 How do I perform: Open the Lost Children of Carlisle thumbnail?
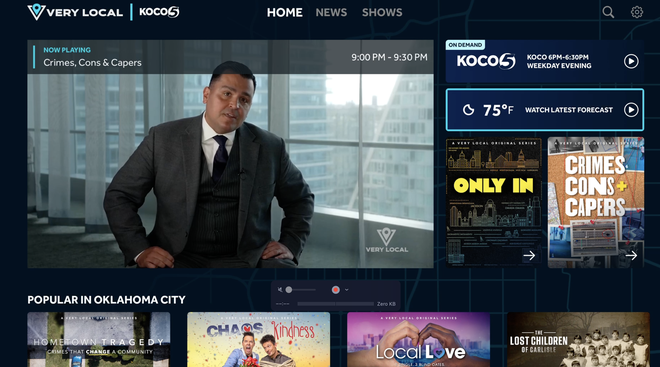point(578,339)
